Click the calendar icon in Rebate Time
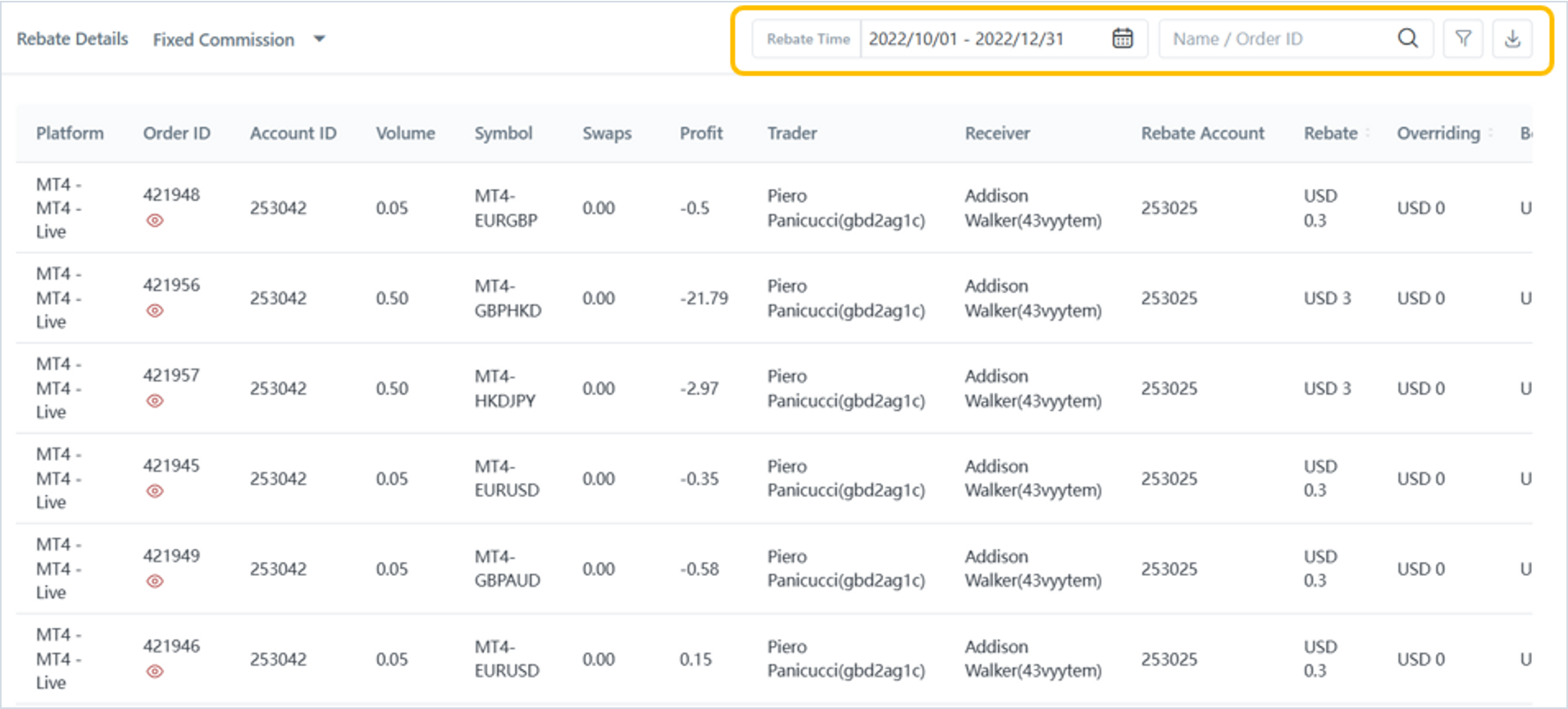 tap(1122, 39)
